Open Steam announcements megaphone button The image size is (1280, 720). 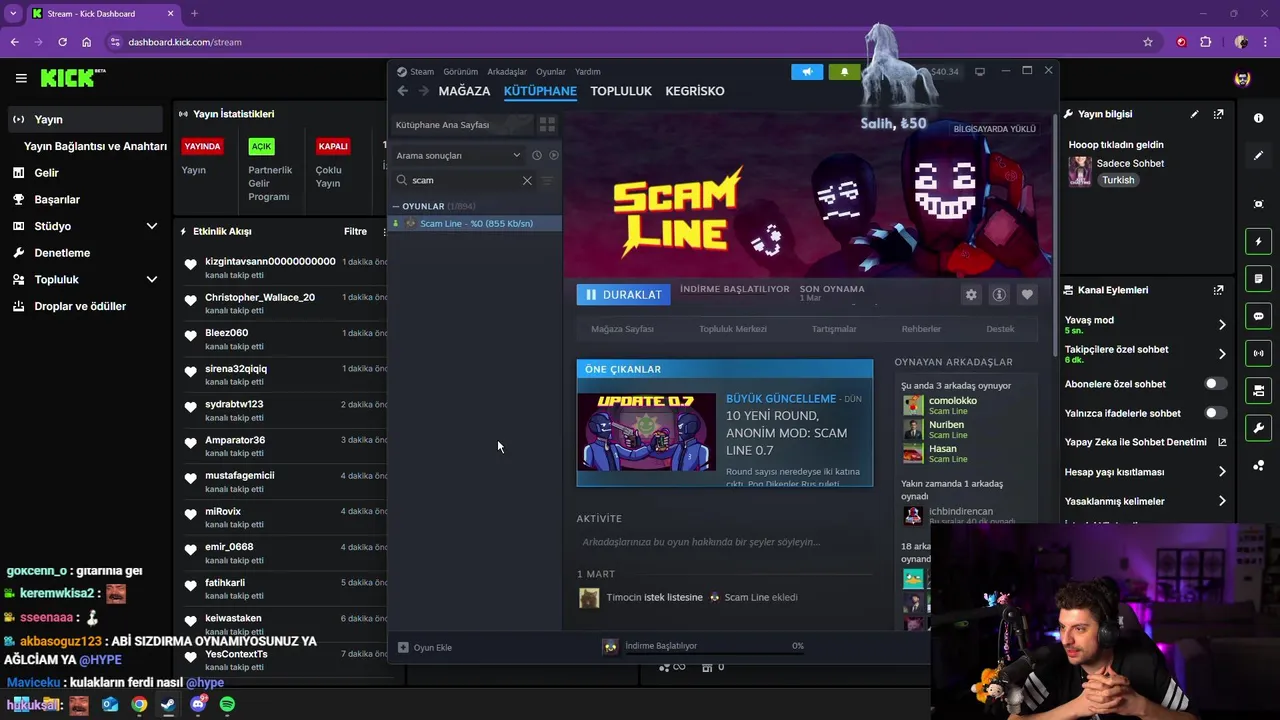tap(807, 72)
